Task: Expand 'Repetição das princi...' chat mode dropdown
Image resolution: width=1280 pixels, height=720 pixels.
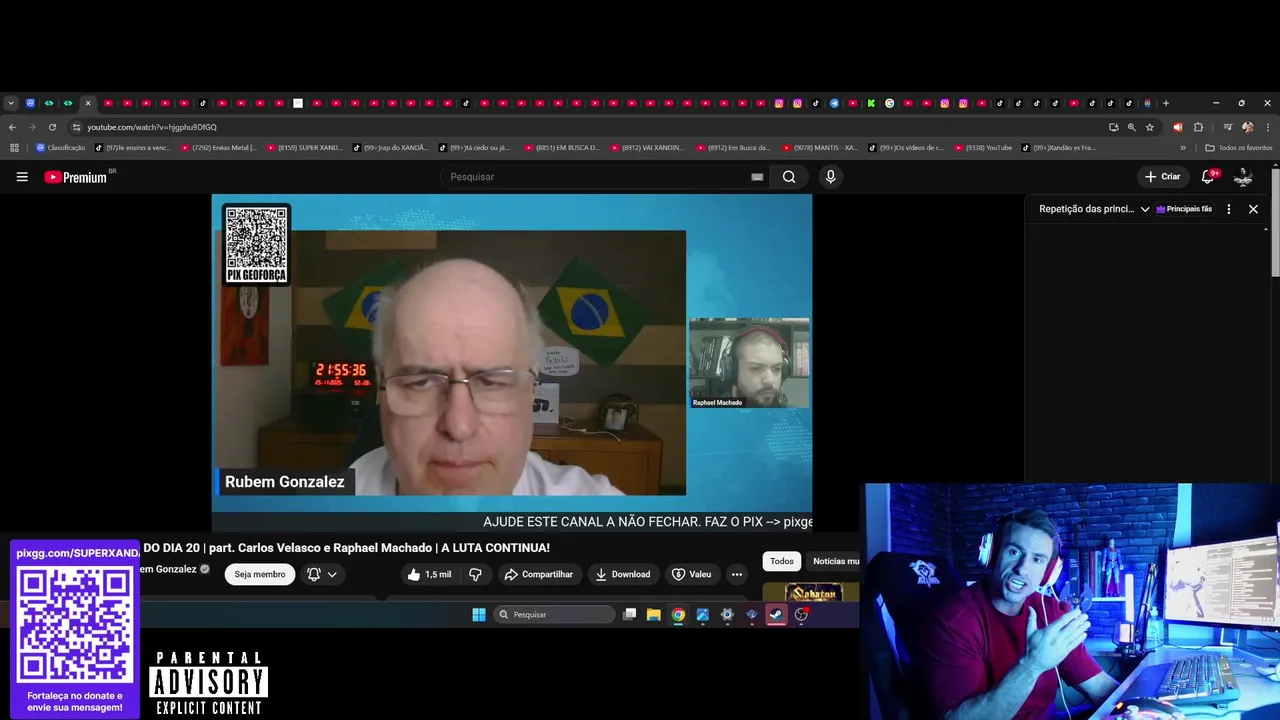Action: (x=1094, y=209)
